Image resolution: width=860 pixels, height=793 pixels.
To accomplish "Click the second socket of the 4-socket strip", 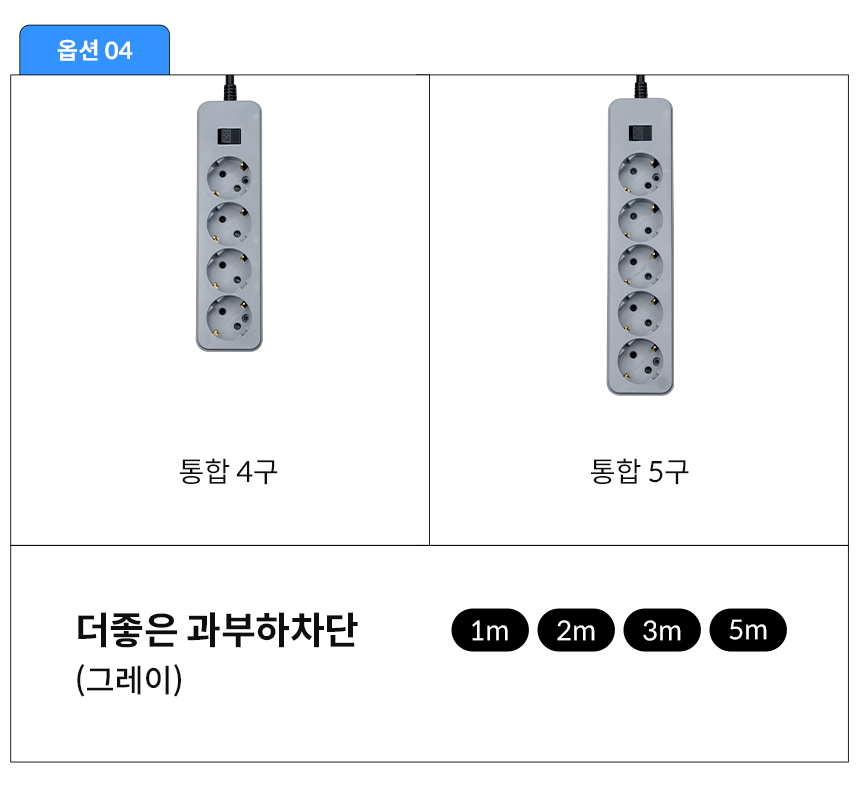I will [x=228, y=227].
